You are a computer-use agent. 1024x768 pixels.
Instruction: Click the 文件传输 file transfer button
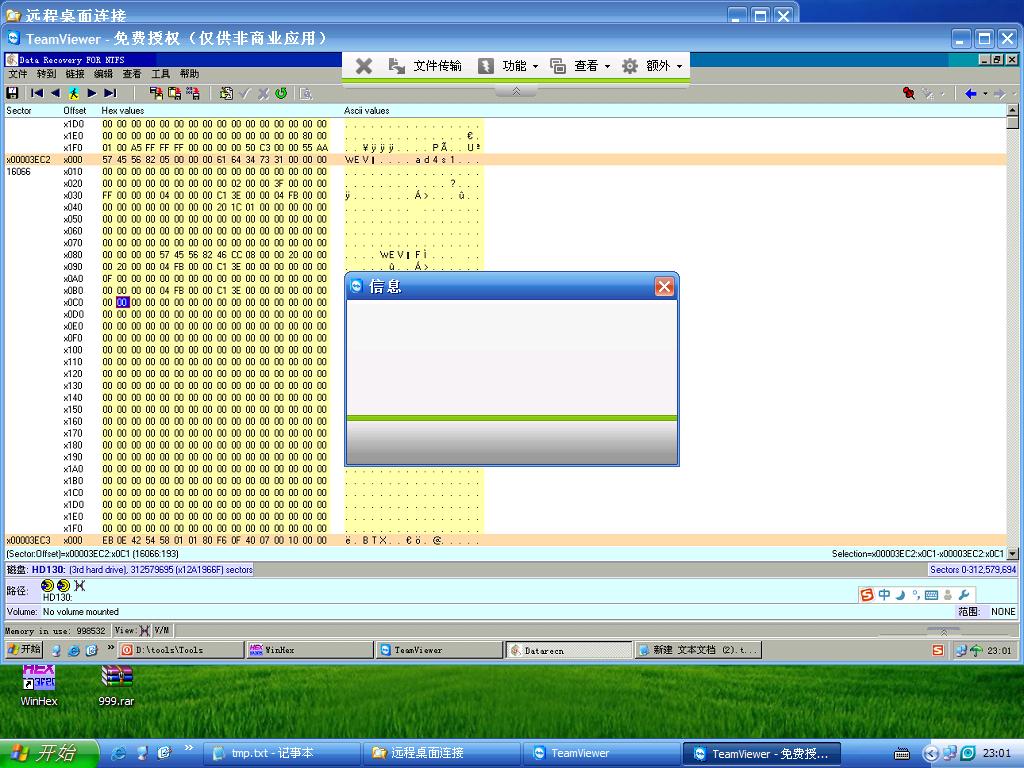[x=425, y=66]
